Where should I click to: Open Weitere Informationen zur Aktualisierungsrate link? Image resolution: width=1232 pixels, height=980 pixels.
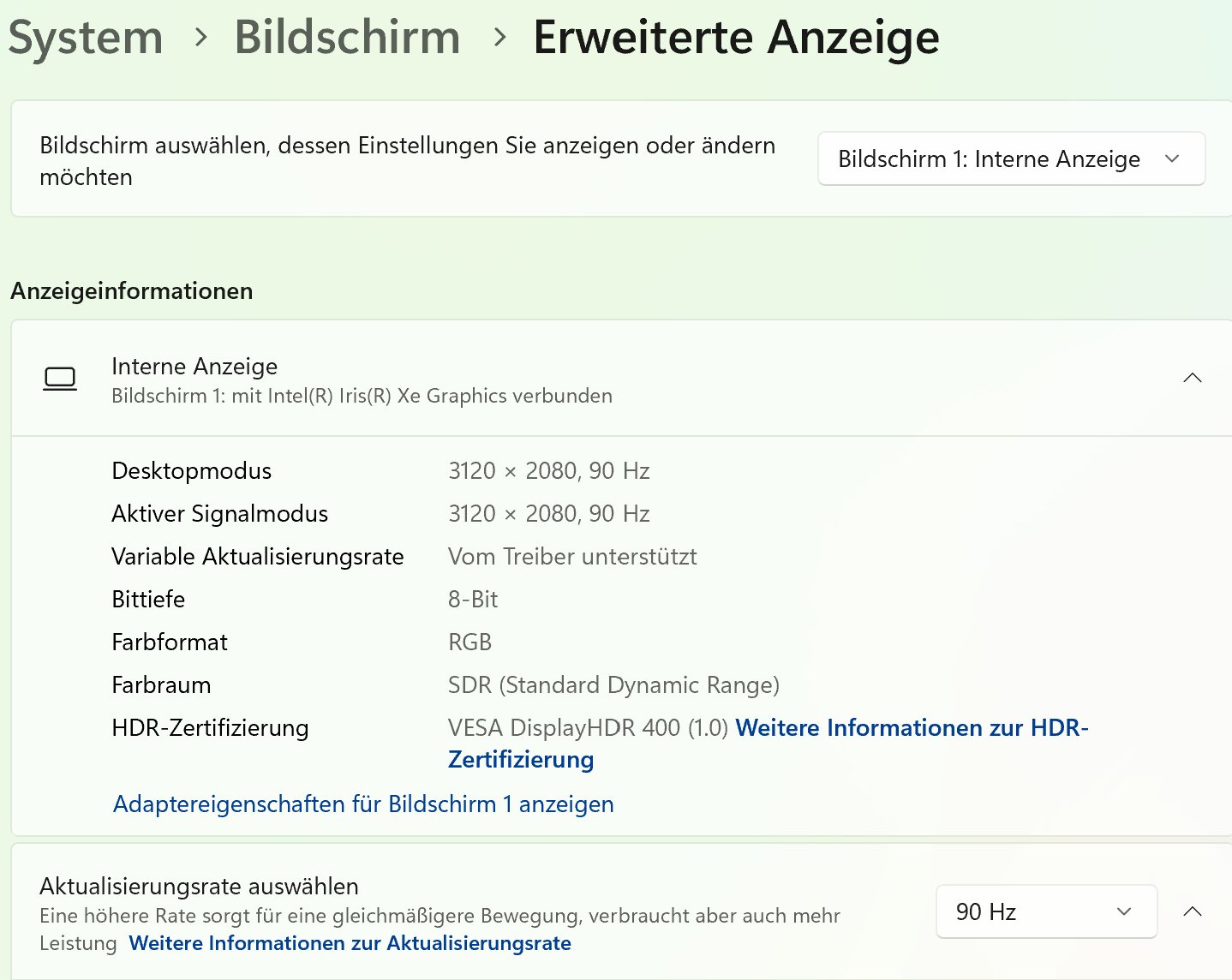[x=350, y=943]
